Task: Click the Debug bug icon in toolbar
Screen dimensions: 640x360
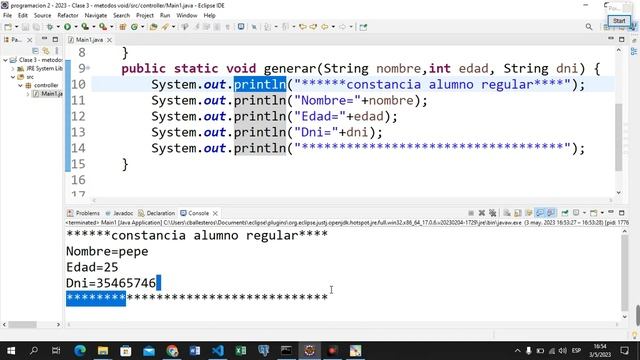Action: pyautogui.click(x=50, y=27)
